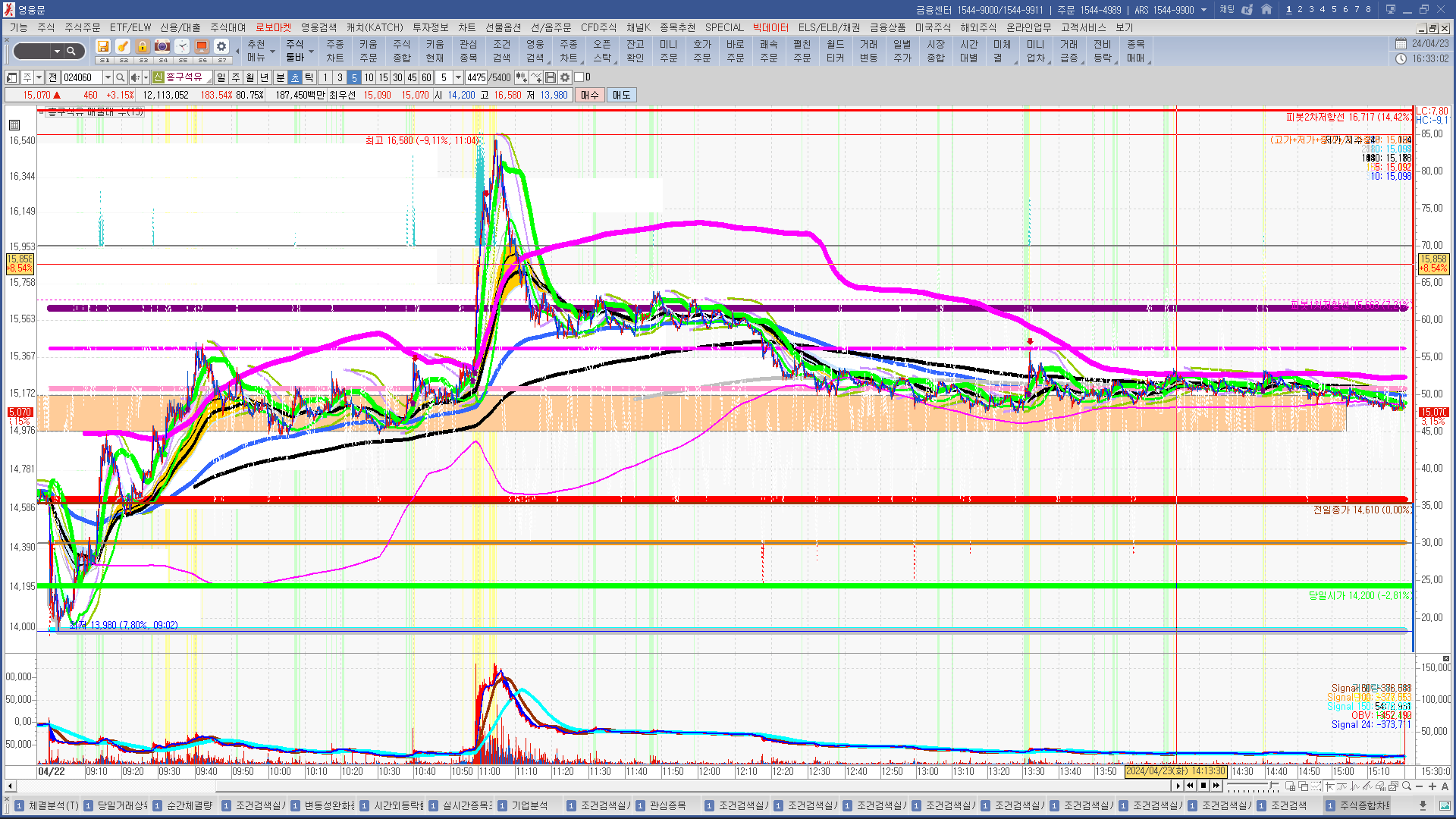1456x819 pixels.
Task: Expand the period value dropdown beside 5
Action: click(458, 77)
